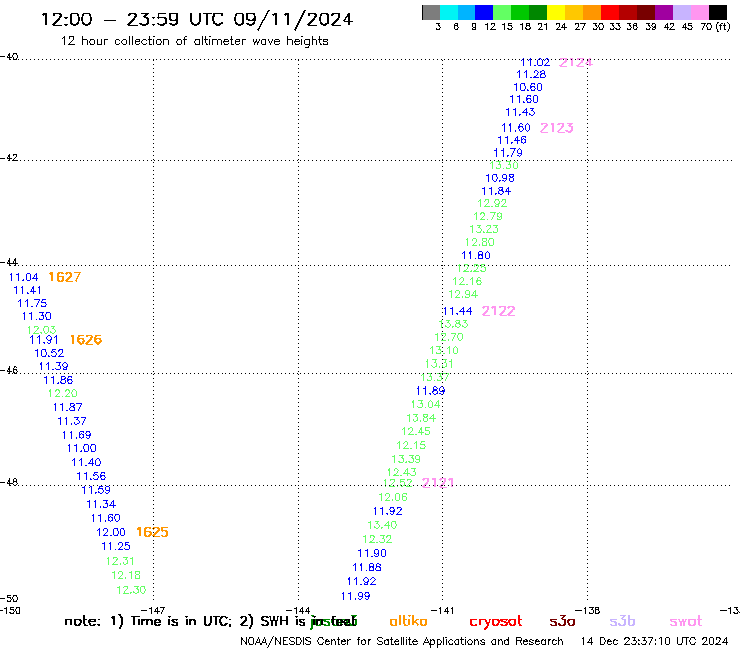Click the chart title with date 09/11/2024
This screenshot has height=650, width=740.
(196, 19)
